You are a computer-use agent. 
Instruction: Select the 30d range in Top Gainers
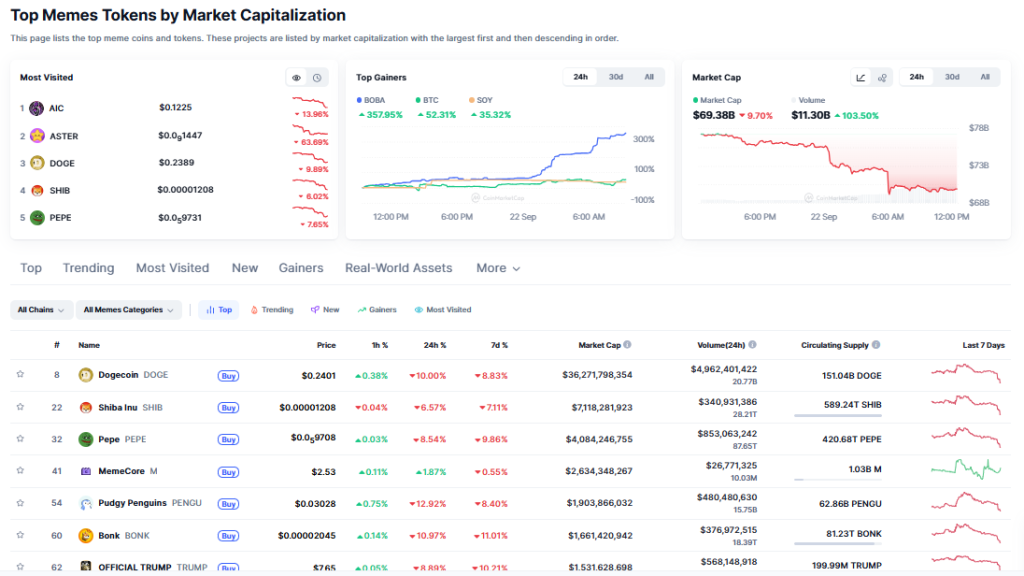(x=615, y=77)
